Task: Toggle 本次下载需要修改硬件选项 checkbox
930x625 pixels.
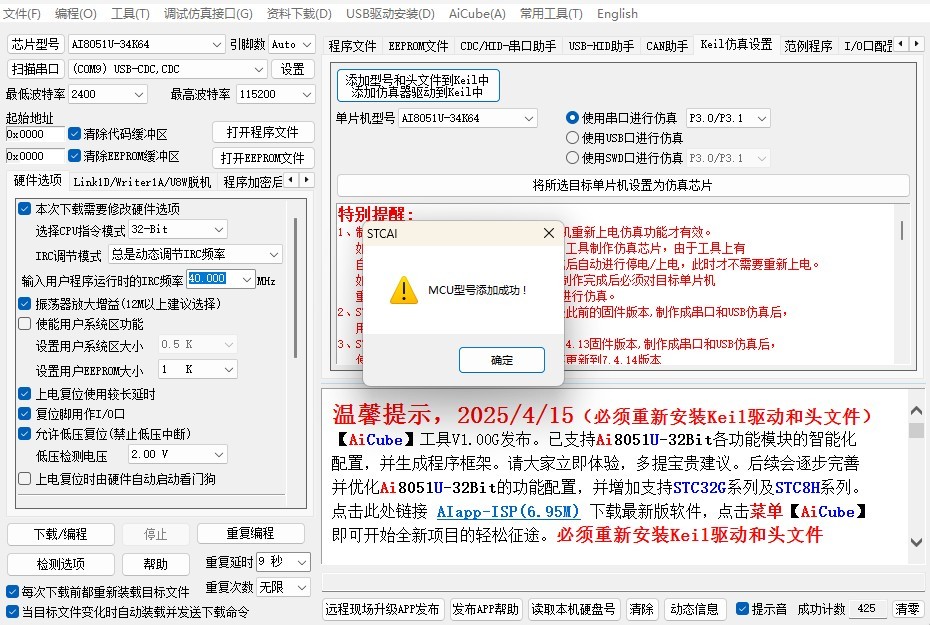Action: [24, 209]
